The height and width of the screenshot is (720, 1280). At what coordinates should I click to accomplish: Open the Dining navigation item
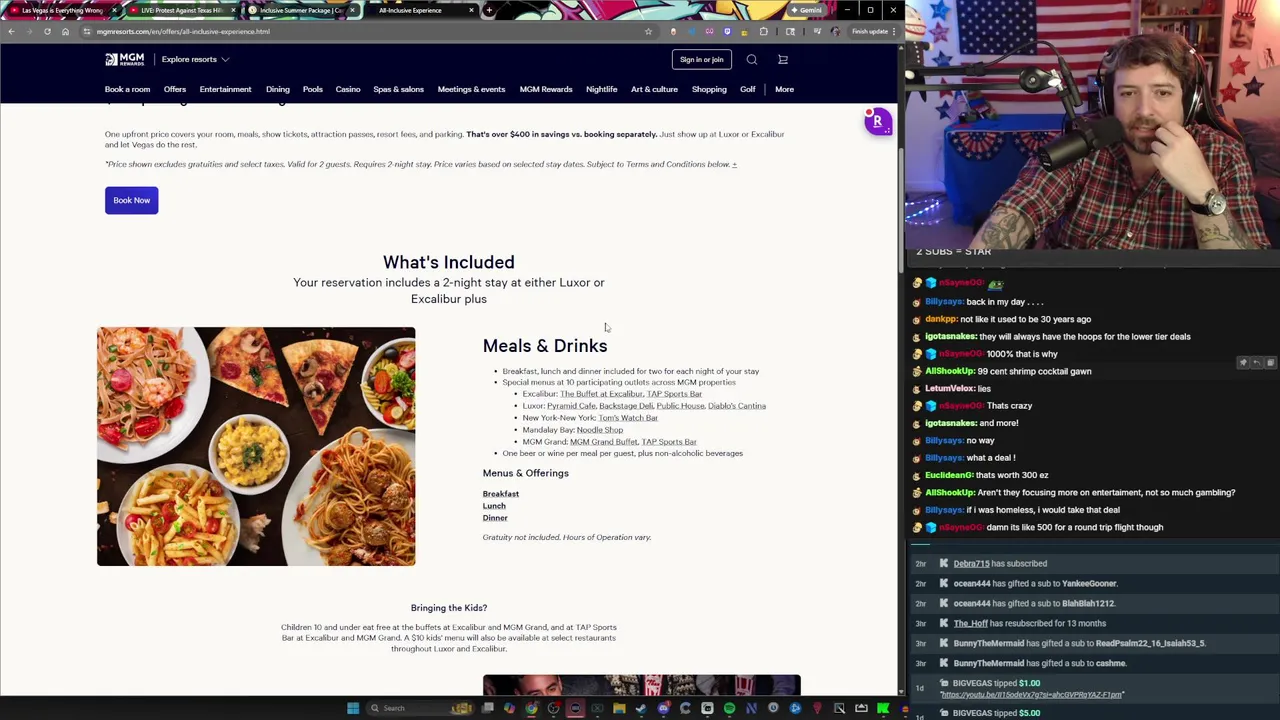277,89
